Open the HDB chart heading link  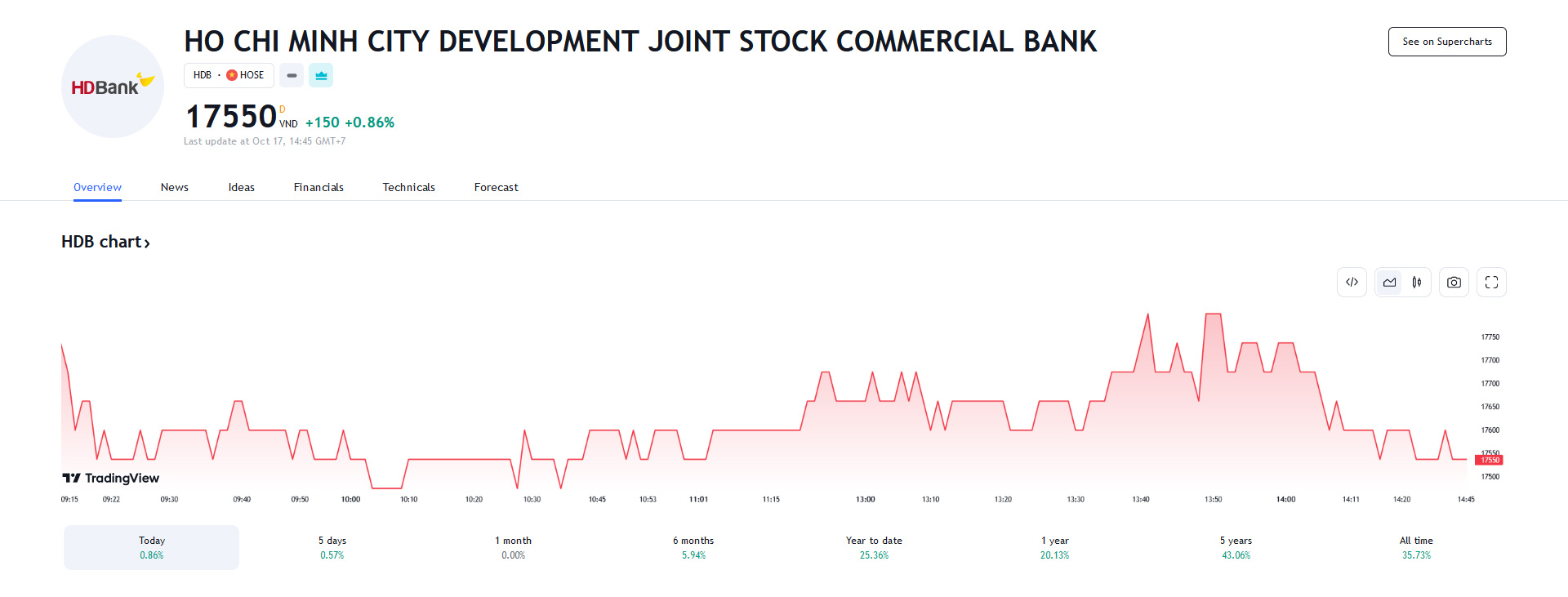[105, 242]
